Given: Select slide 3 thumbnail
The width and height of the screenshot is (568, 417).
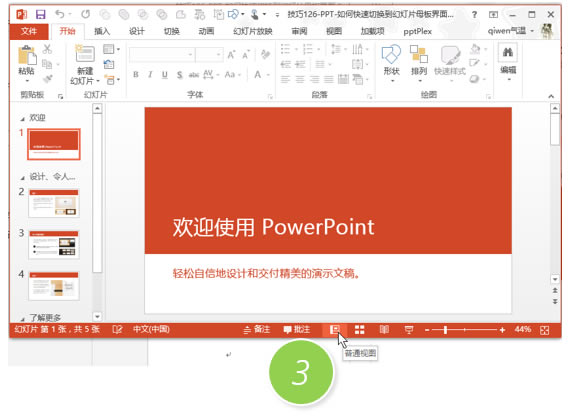Looking at the screenshot, I should point(54,245).
